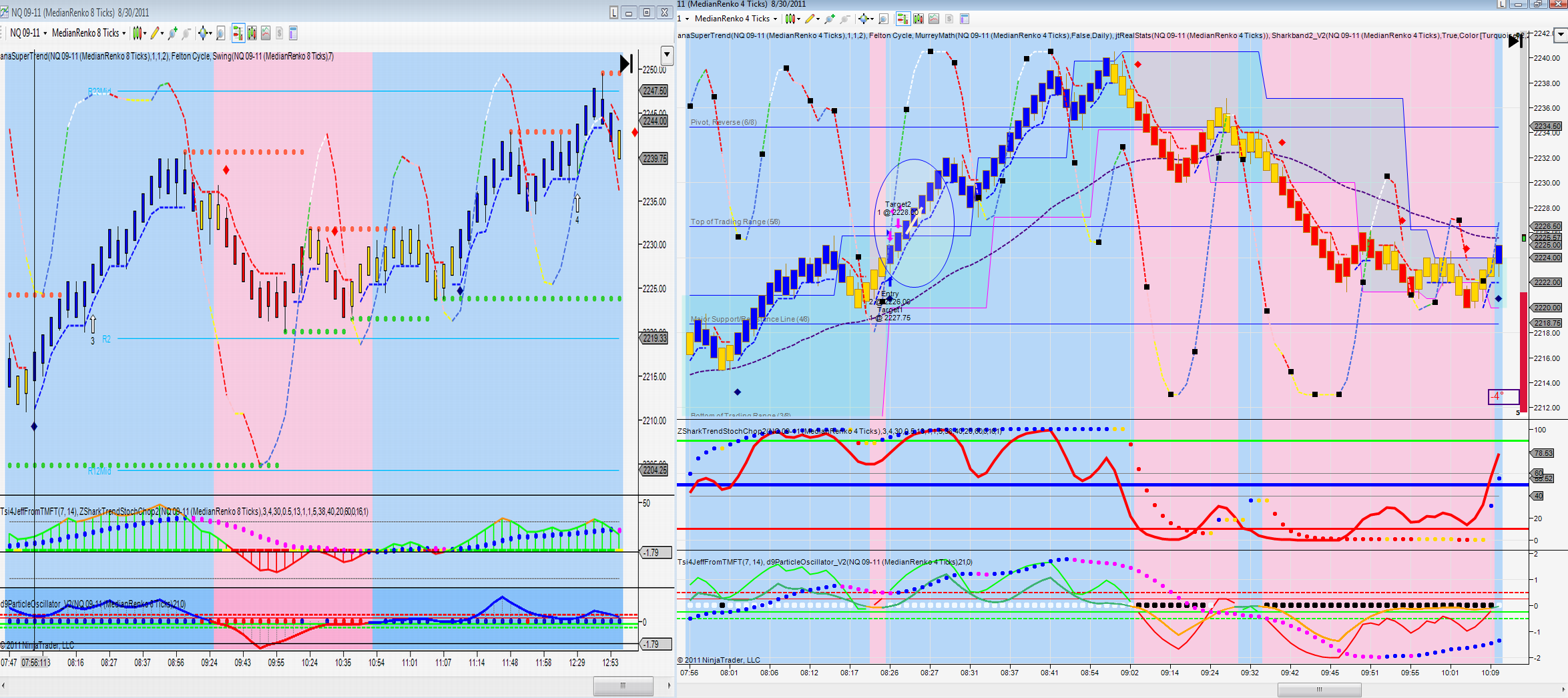
Task: Zoom in on the 4 Ticks chart
Action: coord(830,19)
